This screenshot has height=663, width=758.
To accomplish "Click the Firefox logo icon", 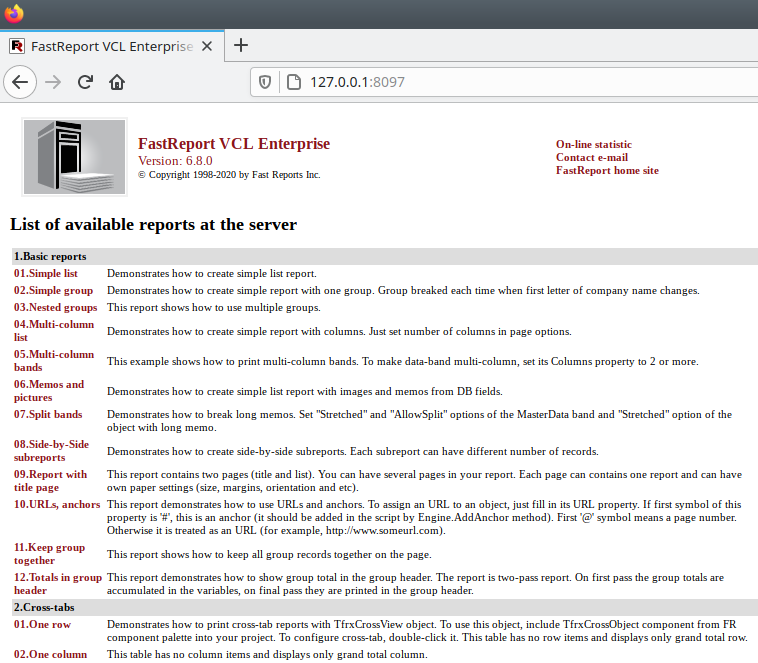I will pos(14,13).
